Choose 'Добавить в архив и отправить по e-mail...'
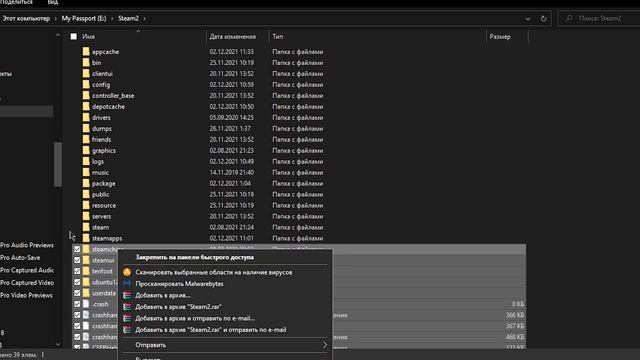This screenshot has height=360, width=640. (x=195, y=318)
